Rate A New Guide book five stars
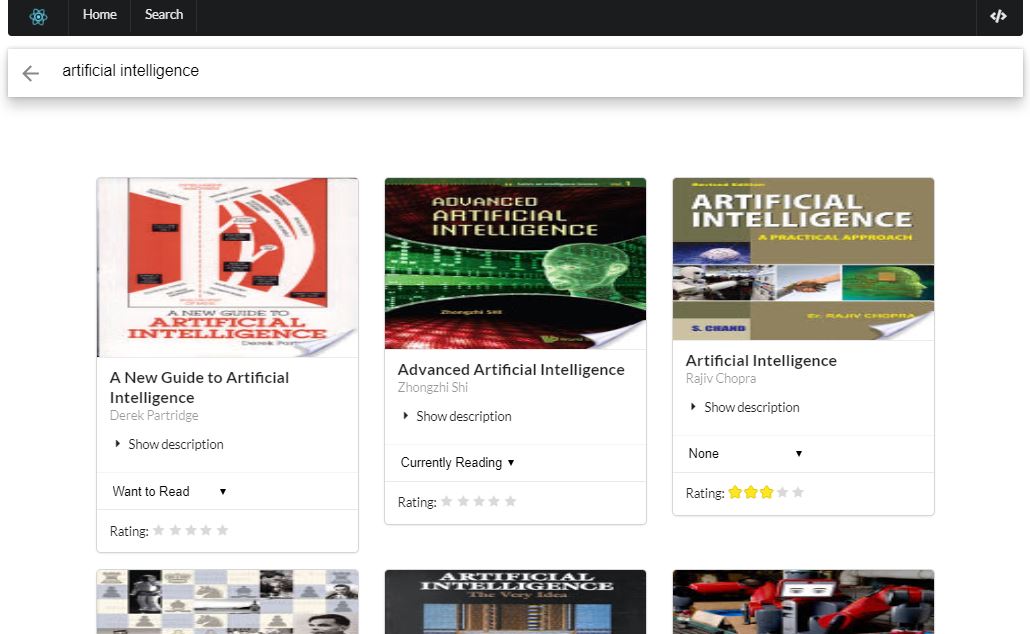This screenshot has width=1030, height=634. point(222,530)
